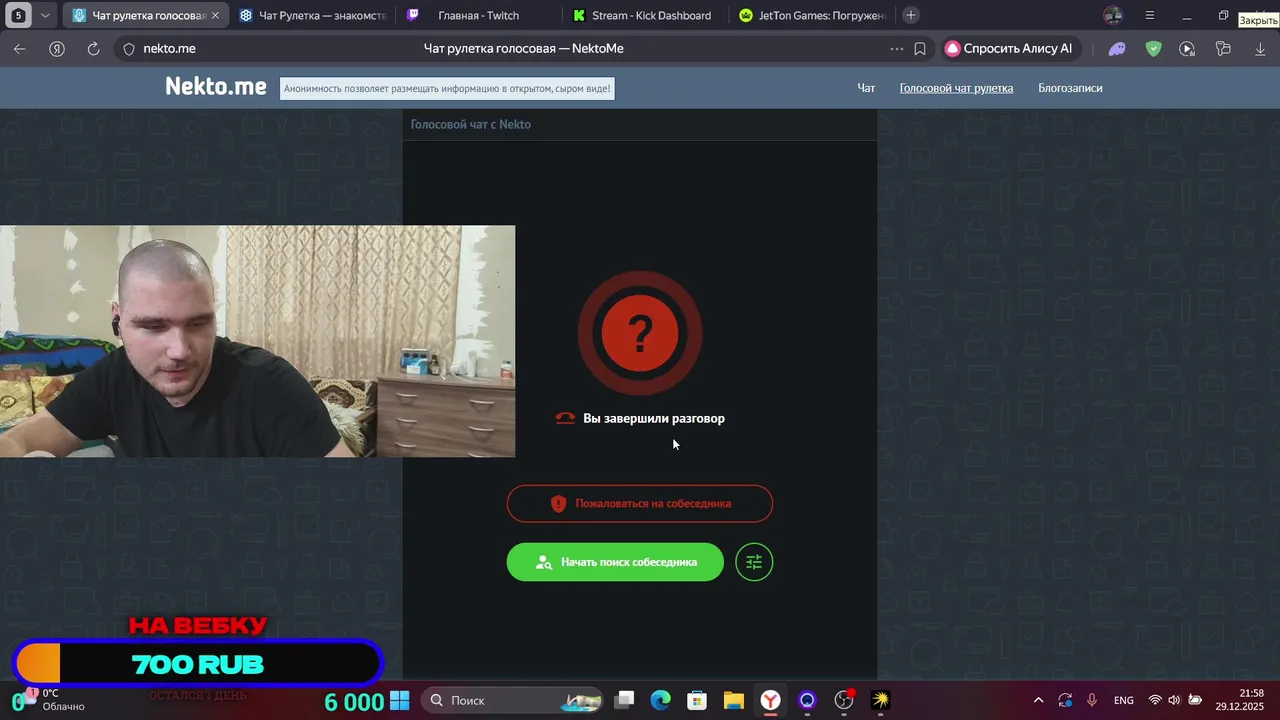Open the browser profile avatar
1280x720 pixels.
click(1113, 15)
